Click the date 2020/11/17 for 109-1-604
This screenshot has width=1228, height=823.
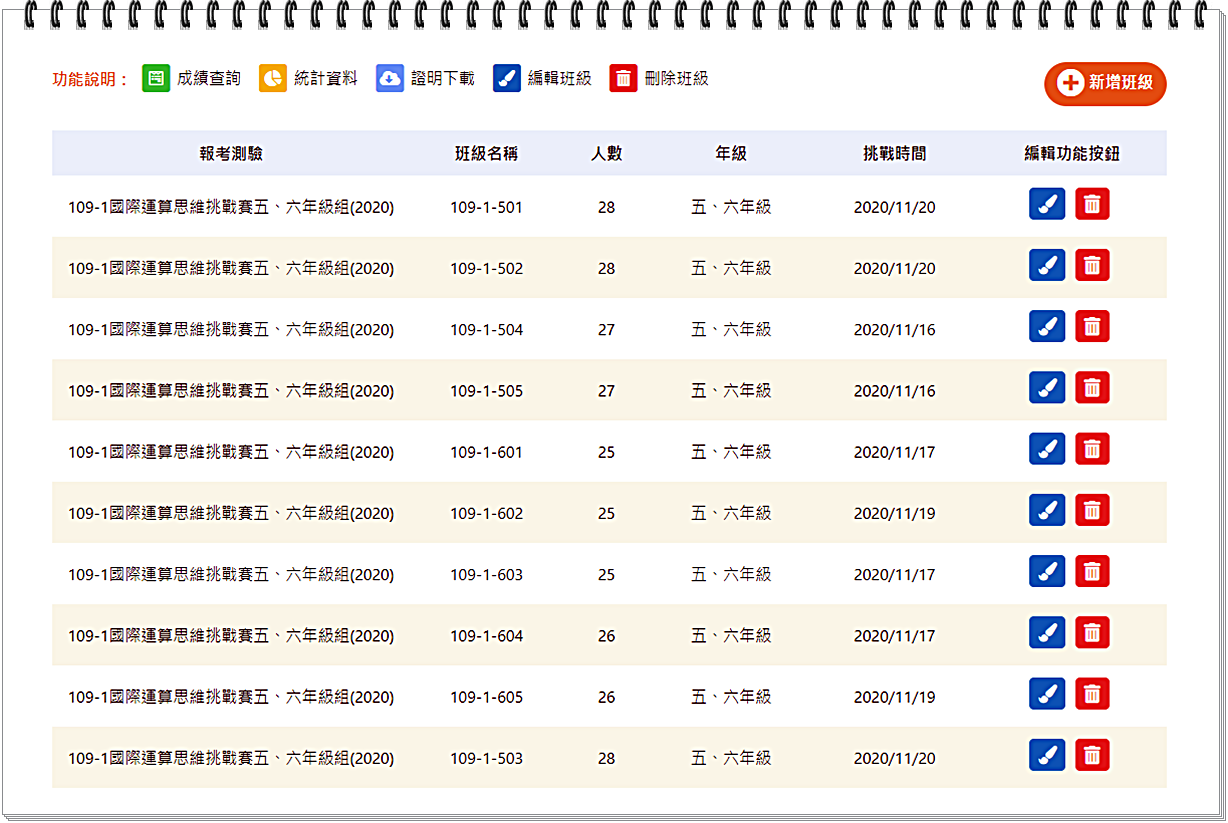pyautogui.click(x=895, y=636)
